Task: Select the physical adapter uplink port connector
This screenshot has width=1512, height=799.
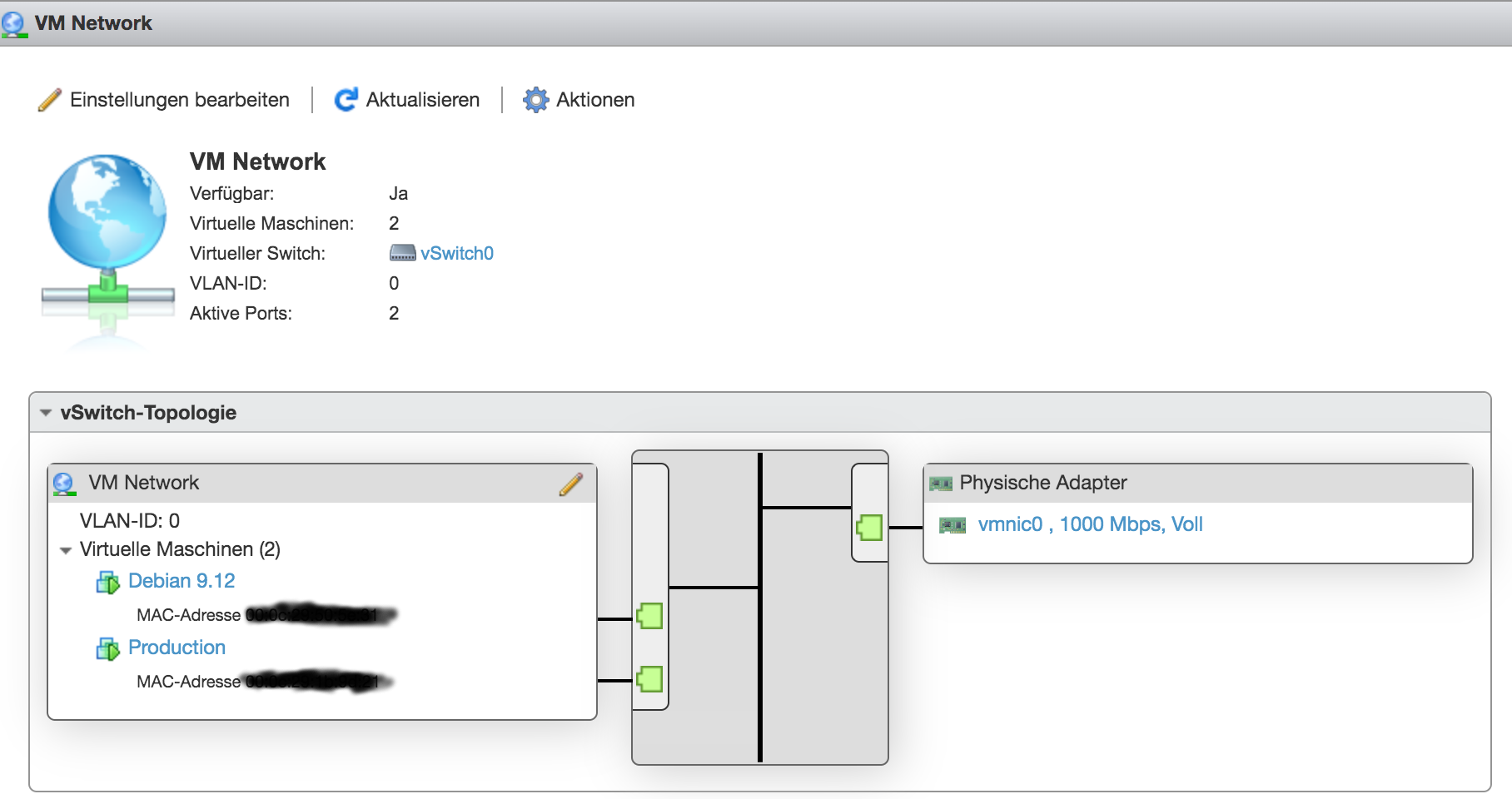Action: pyautogui.click(x=869, y=527)
